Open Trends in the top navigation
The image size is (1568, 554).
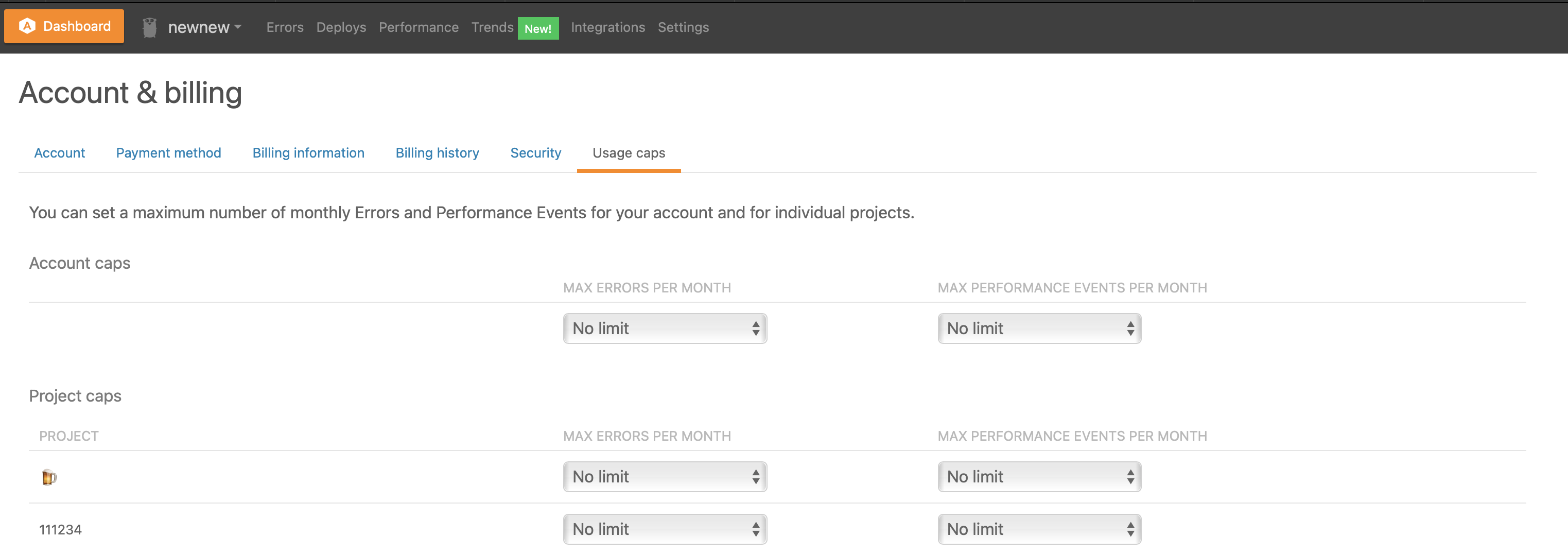click(x=493, y=27)
